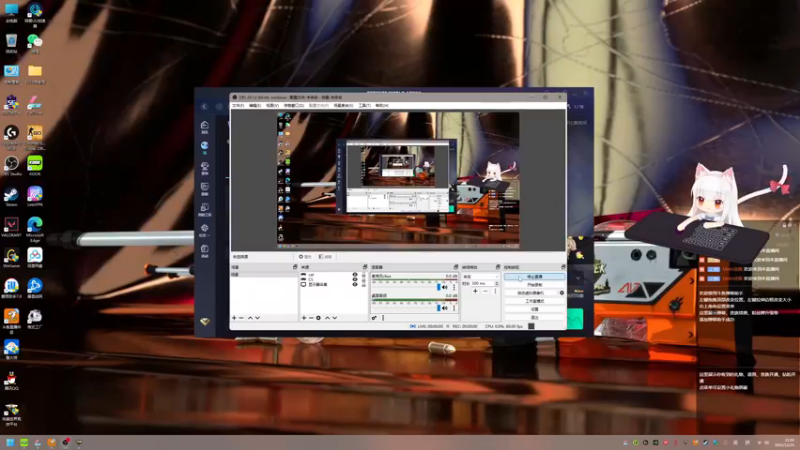
Task: Open the LetsVPN desktop shortcut
Action: click(35, 196)
